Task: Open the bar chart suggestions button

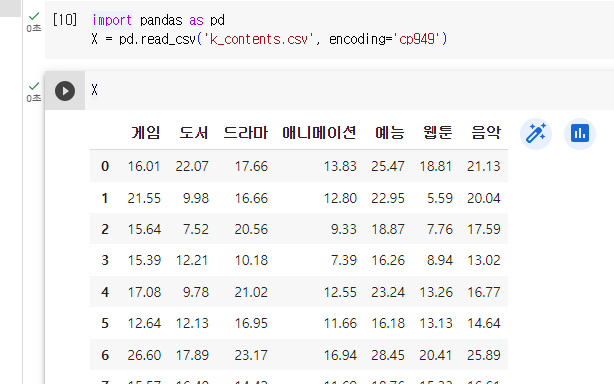Action: coord(580,134)
